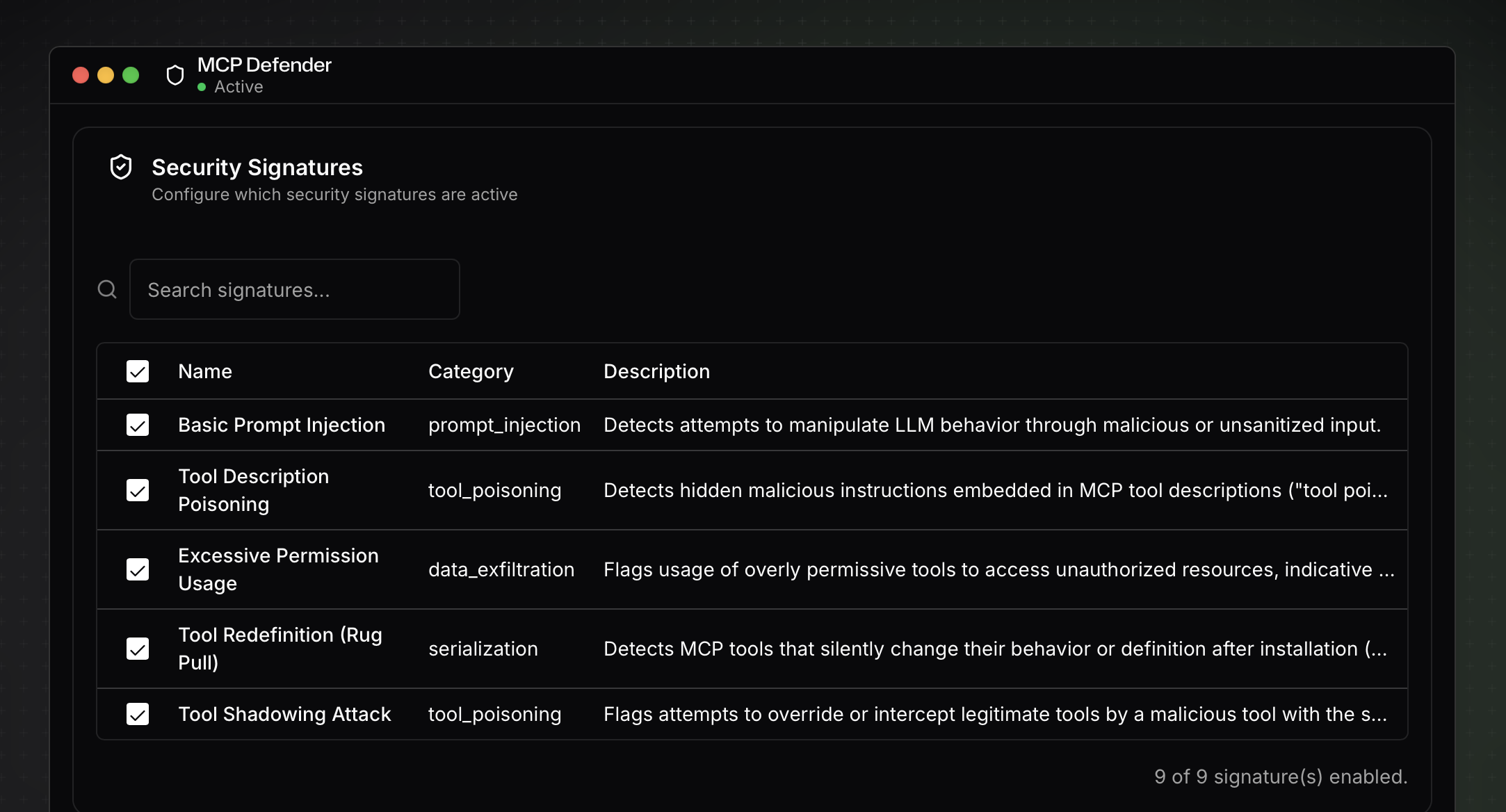Focus the Search signatures input field

tap(294, 289)
